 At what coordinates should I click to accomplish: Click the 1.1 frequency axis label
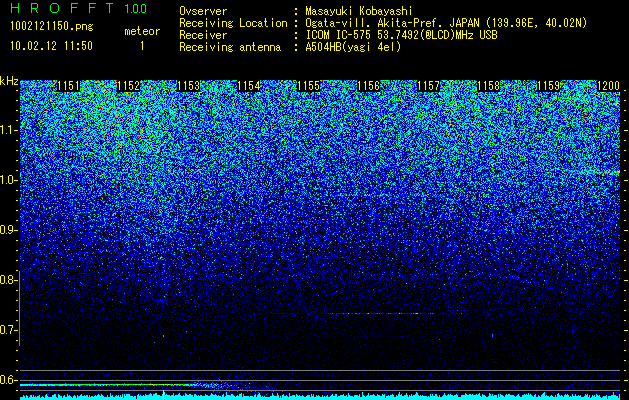point(8,130)
